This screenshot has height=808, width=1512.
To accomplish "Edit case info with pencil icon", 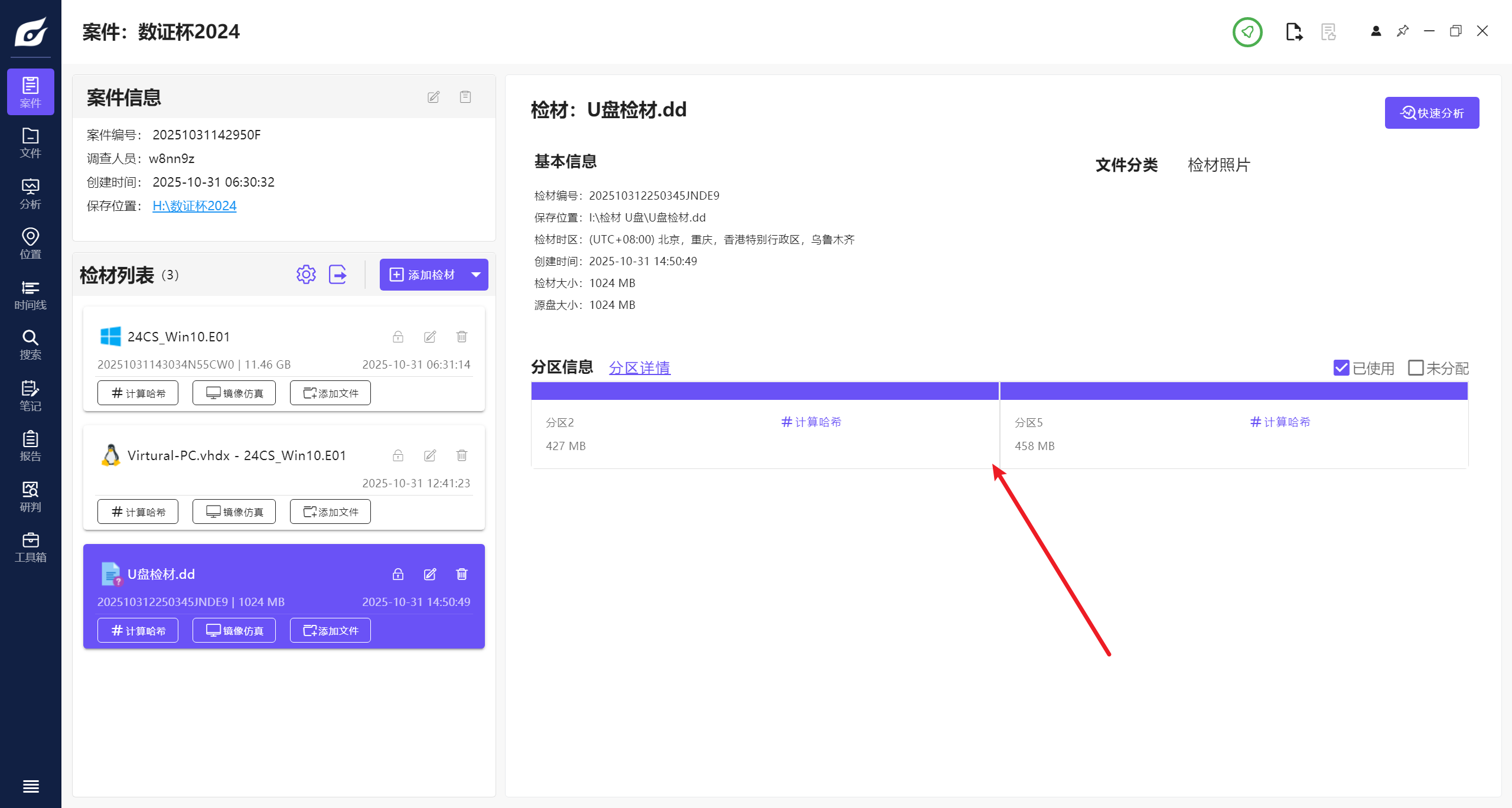I will 434,97.
